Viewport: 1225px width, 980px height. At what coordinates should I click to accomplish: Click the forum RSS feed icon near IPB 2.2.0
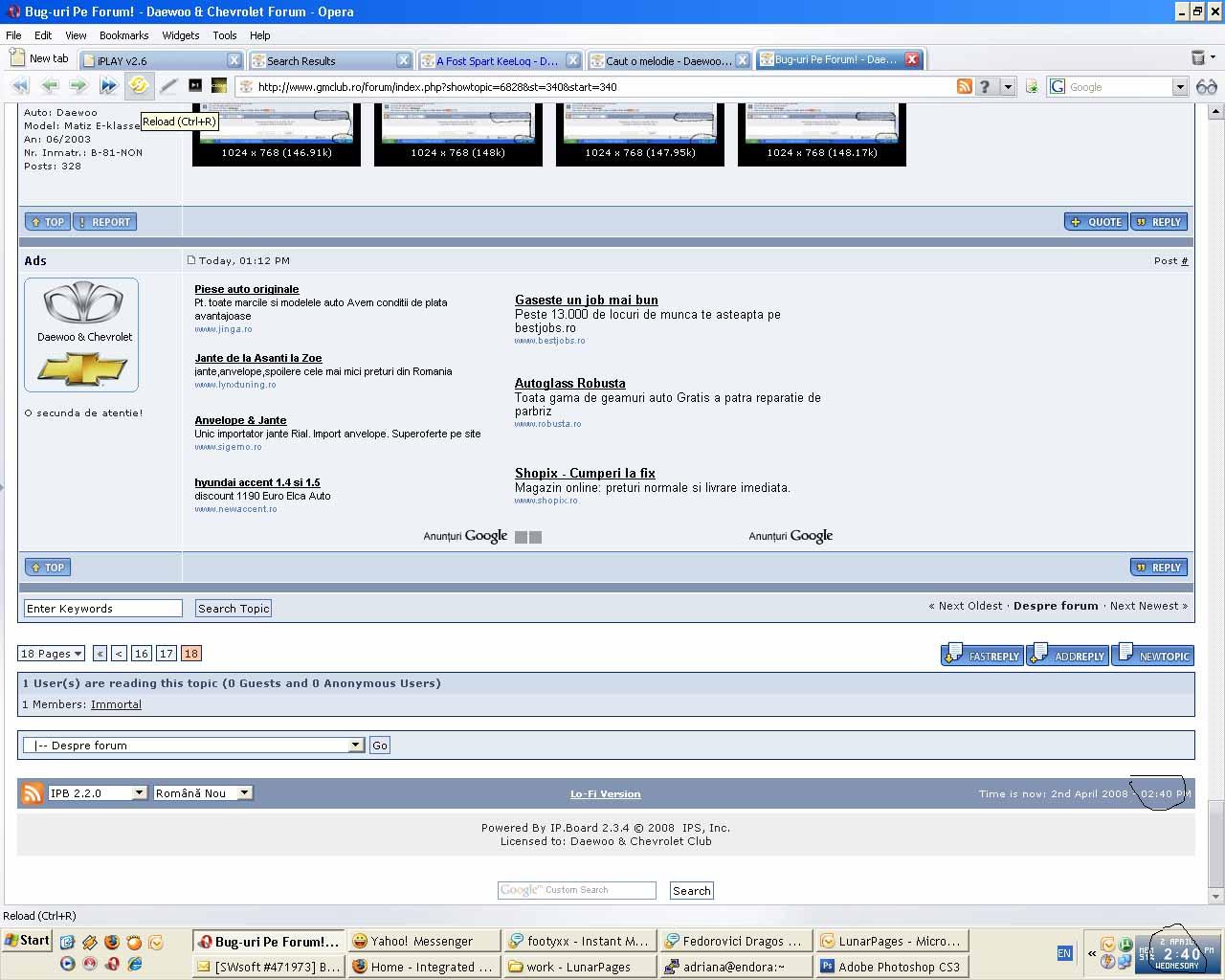point(33,792)
